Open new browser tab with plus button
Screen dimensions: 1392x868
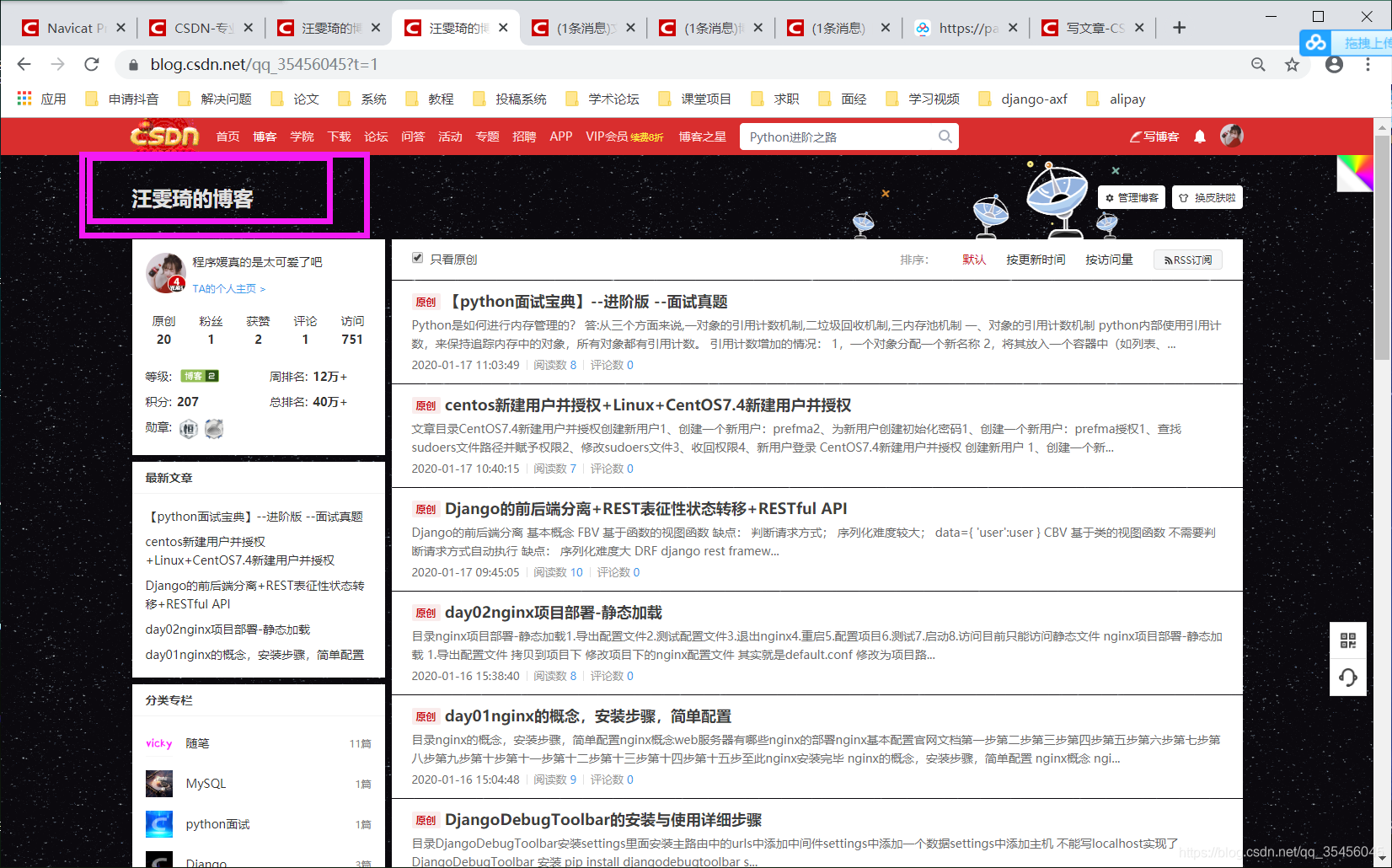pyautogui.click(x=1179, y=28)
